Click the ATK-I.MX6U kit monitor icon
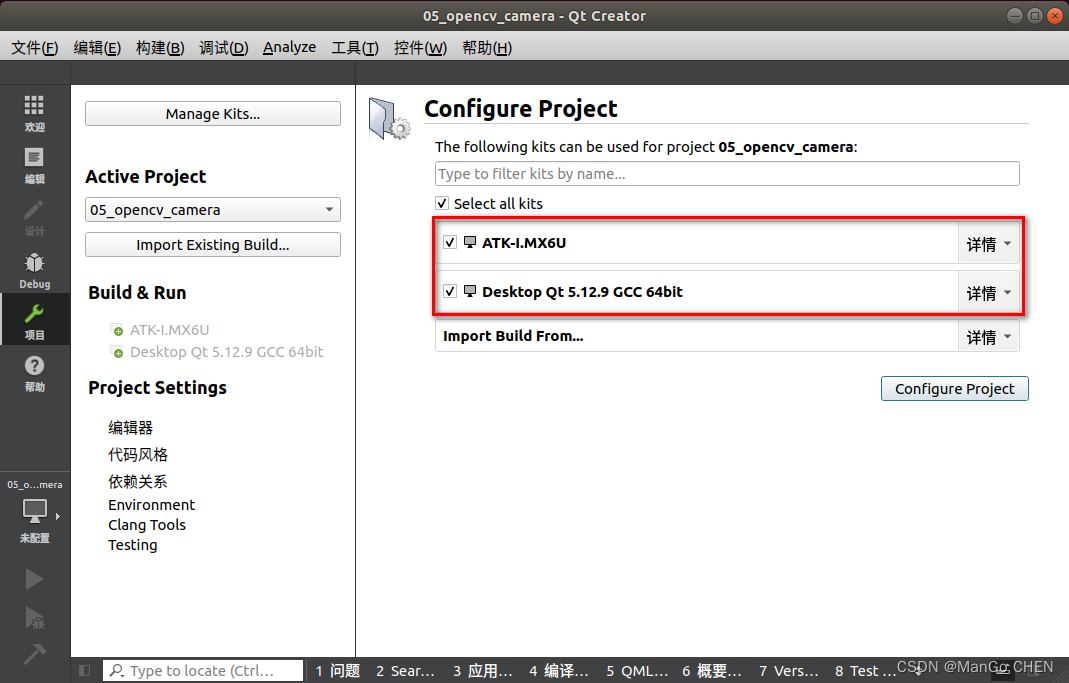The image size is (1069, 683). [x=470, y=242]
